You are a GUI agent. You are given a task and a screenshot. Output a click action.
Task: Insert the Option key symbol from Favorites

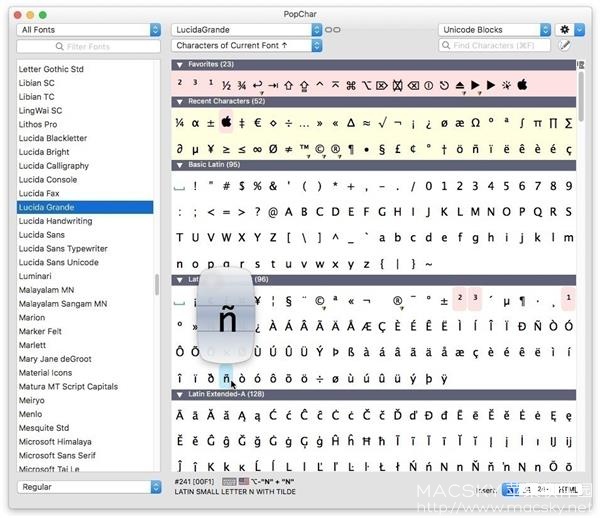(x=366, y=85)
